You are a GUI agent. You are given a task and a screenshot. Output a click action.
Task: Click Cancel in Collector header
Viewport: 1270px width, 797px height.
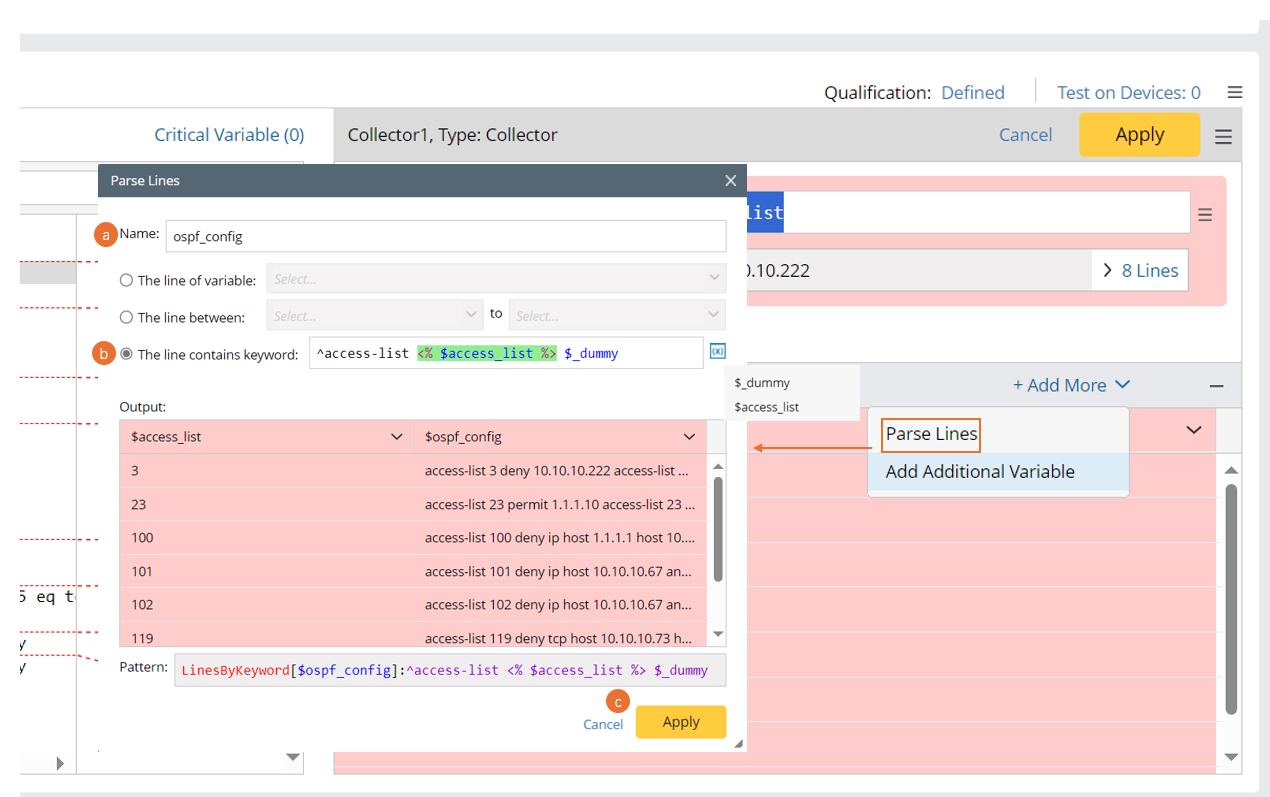[x=1025, y=135]
